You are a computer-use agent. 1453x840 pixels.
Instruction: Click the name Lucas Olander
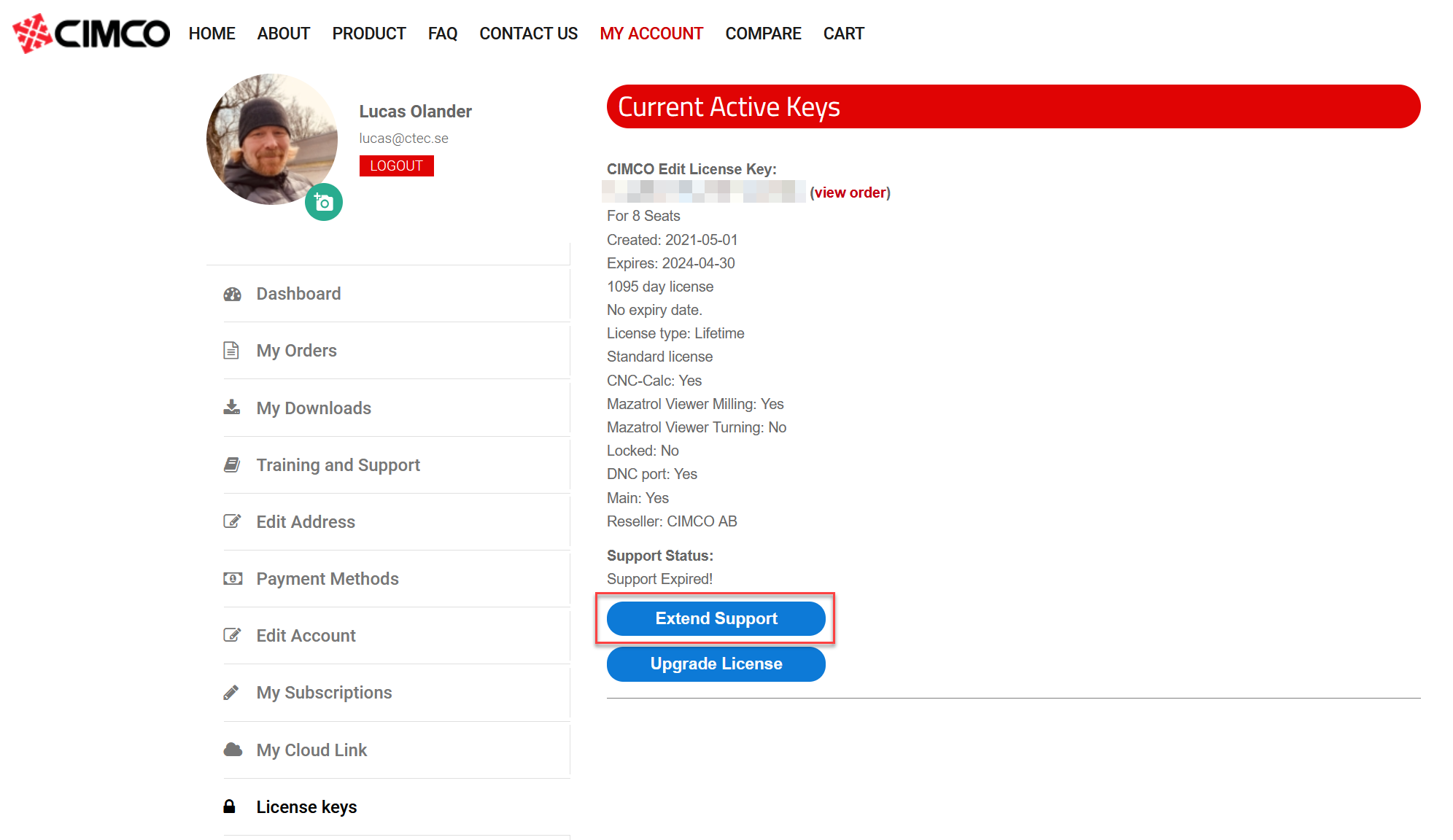[416, 112]
